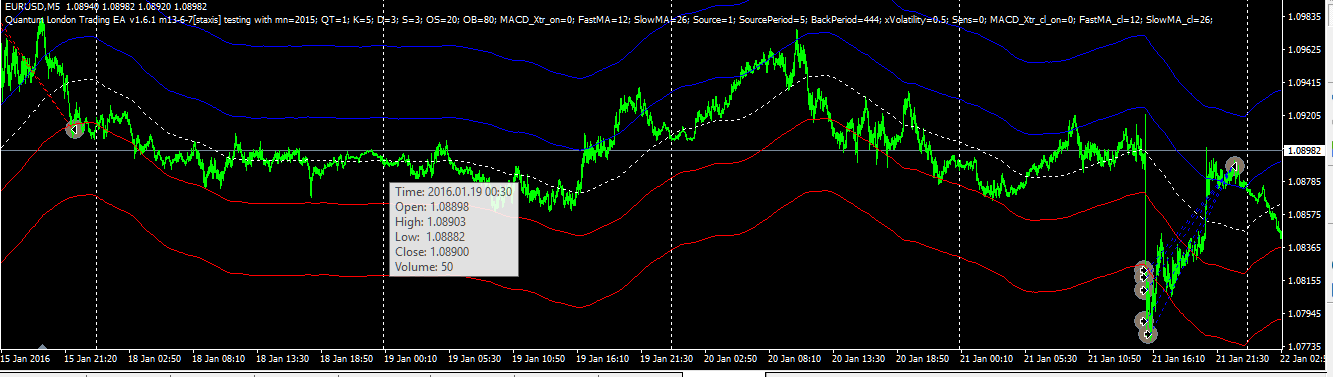Viewport: 1333px width, 377px height.
Task: Click the time axis label 20 Jan 08:10
Action: pyautogui.click(x=794, y=358)
